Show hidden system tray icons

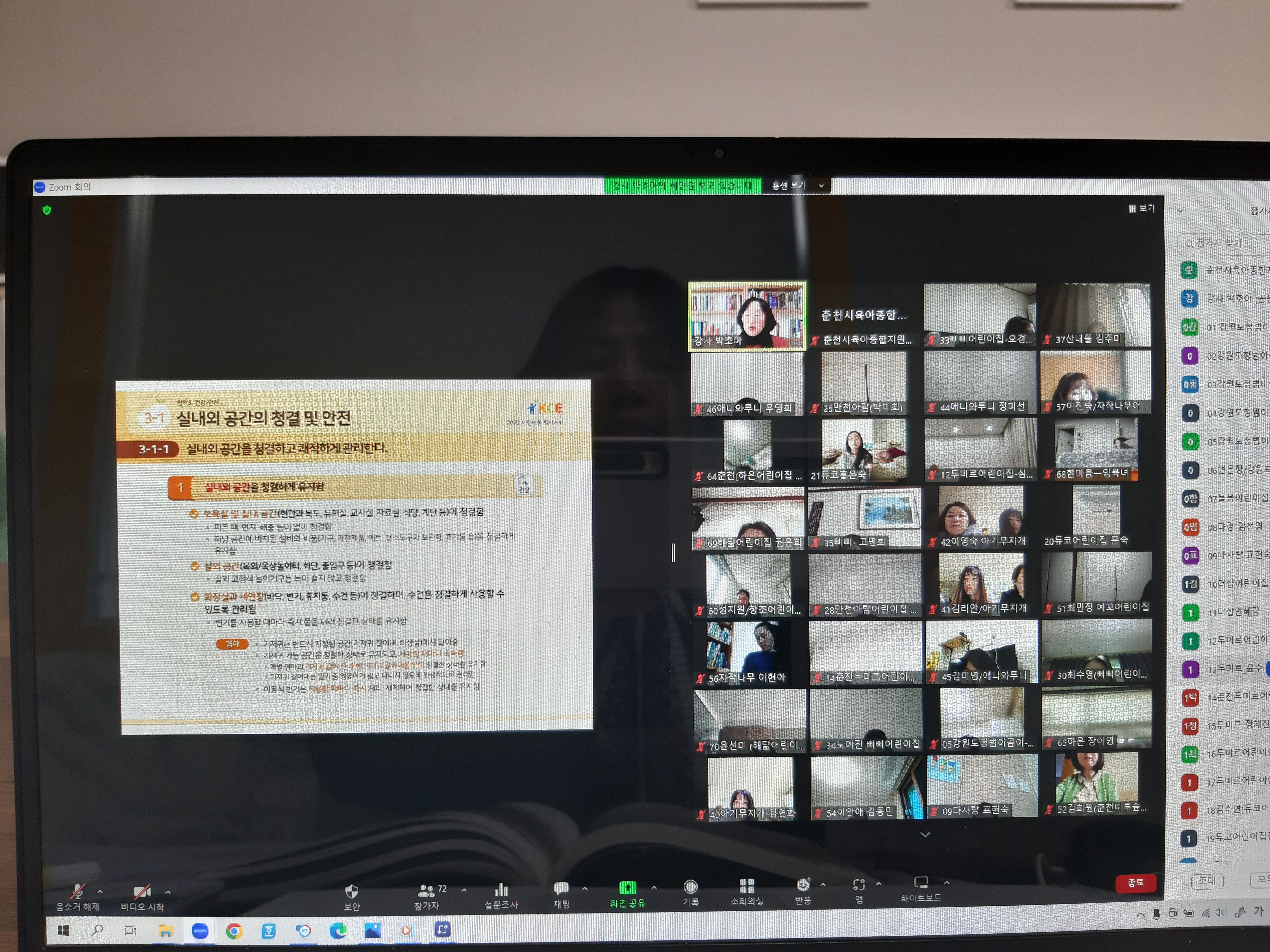point(1140,915)
